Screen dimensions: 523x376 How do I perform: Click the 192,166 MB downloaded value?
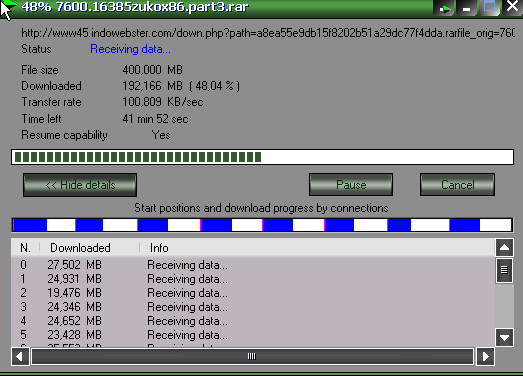click(x=152, y=86)
